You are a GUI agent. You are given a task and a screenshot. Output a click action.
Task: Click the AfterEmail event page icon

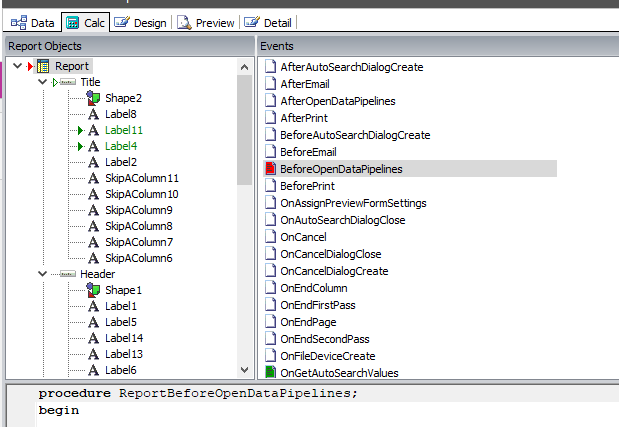click(270, 84)
